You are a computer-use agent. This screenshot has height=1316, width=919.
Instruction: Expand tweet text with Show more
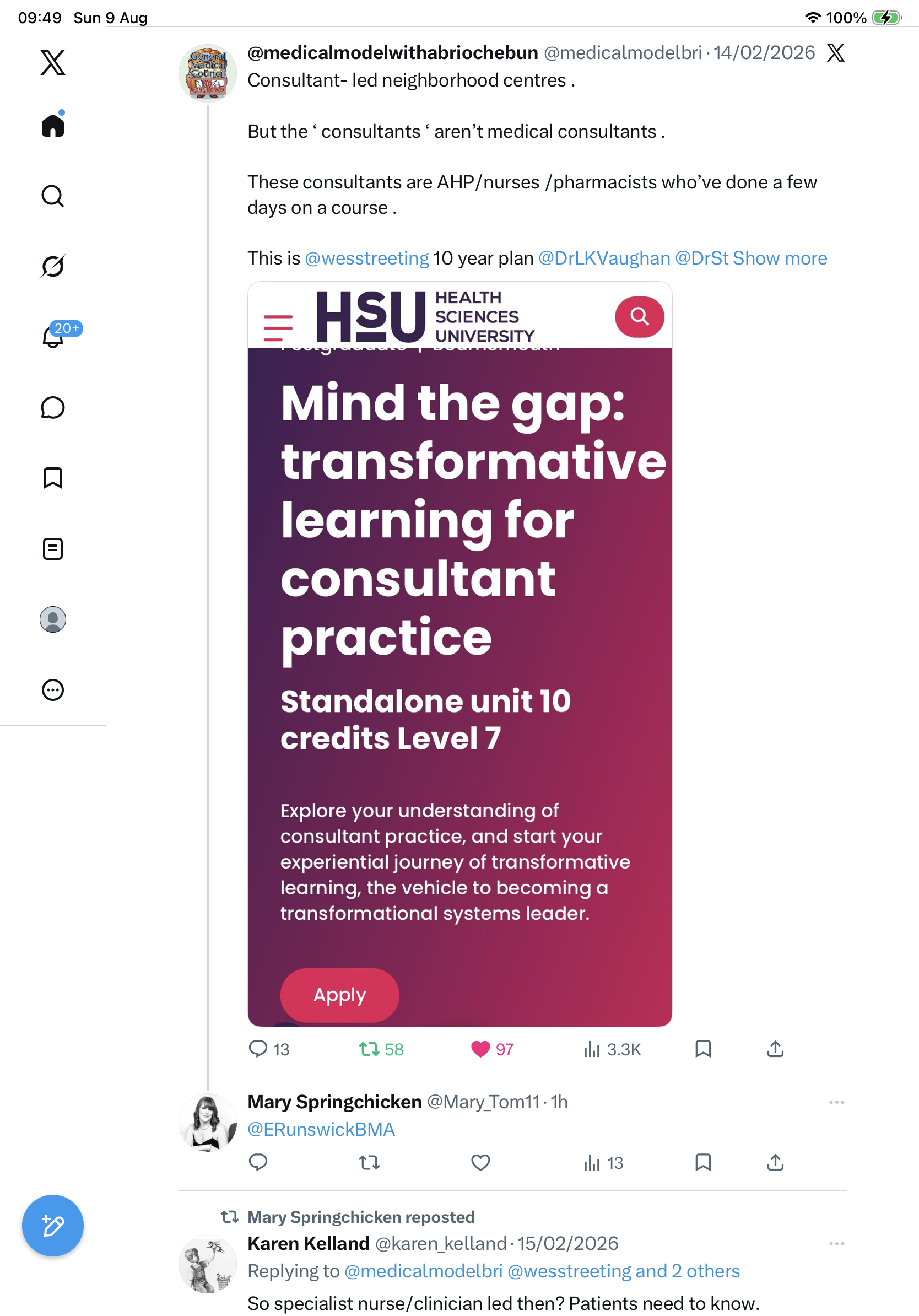(x=780, y=258)
